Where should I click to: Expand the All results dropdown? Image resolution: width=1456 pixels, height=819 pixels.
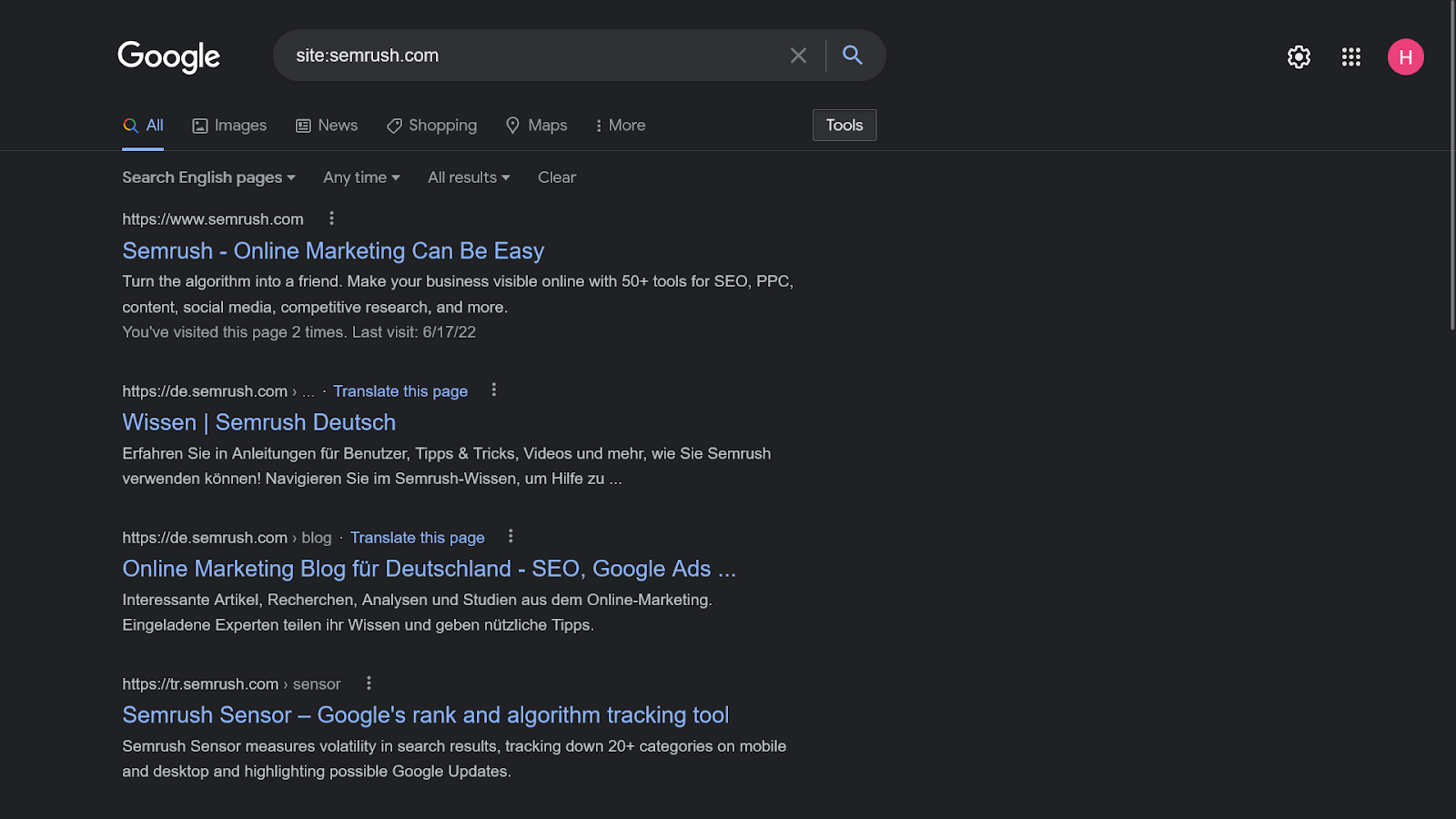[x=469, y=177]
